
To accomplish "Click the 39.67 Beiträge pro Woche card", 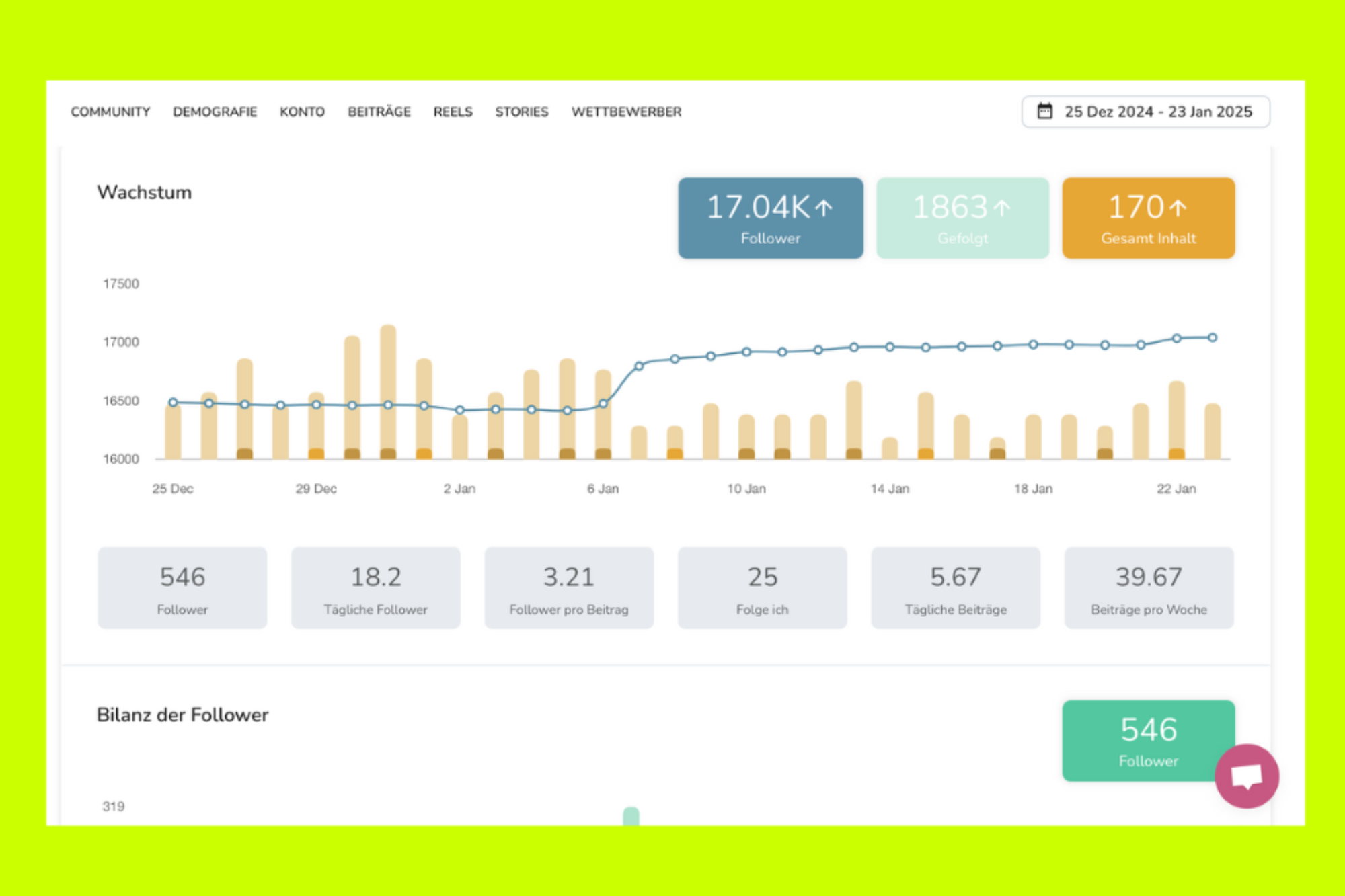I will tap(1149, 588).
